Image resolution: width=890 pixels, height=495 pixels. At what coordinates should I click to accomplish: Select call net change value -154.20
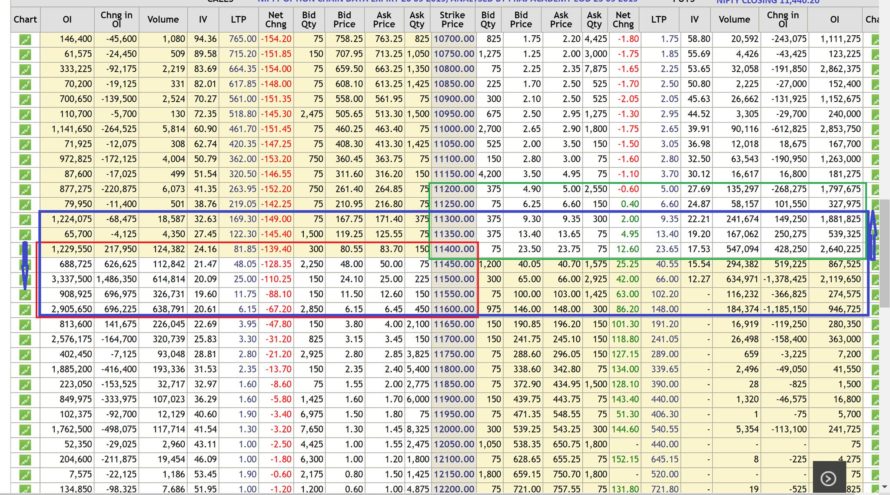pyautogui.click(x=276, y=39)
